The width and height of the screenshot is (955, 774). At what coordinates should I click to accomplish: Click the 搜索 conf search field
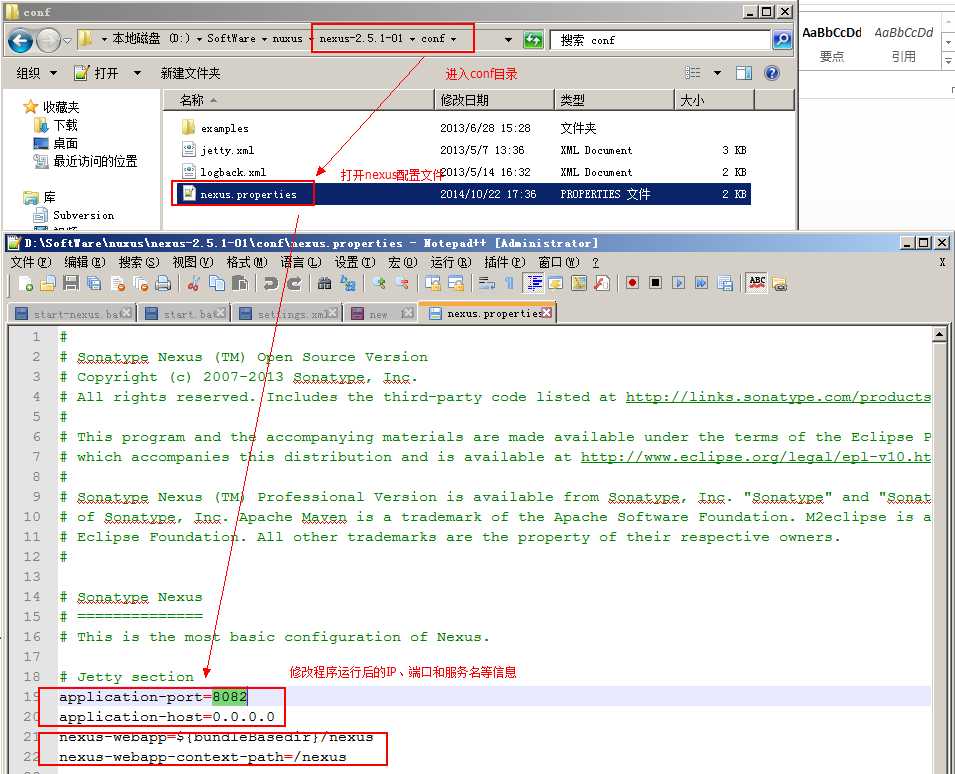tap(659, 40)
